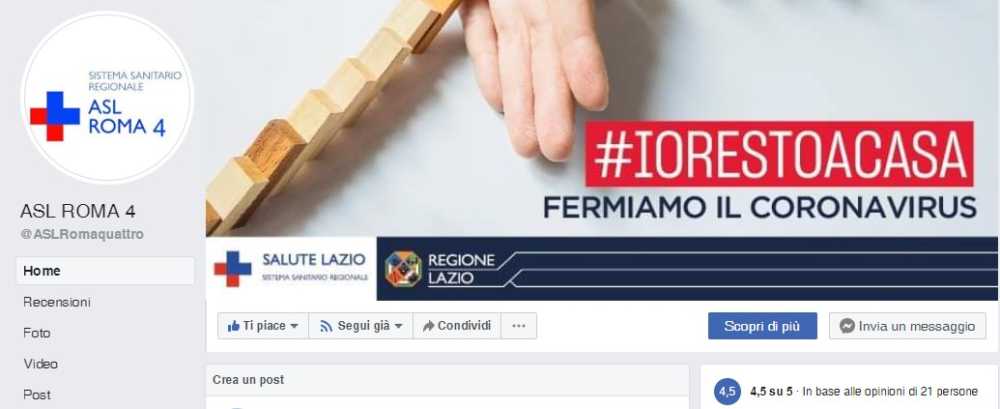Screen dimensions: 1000x409
Task: Click the Scopri di più button
Action: (x=762, y=326)
